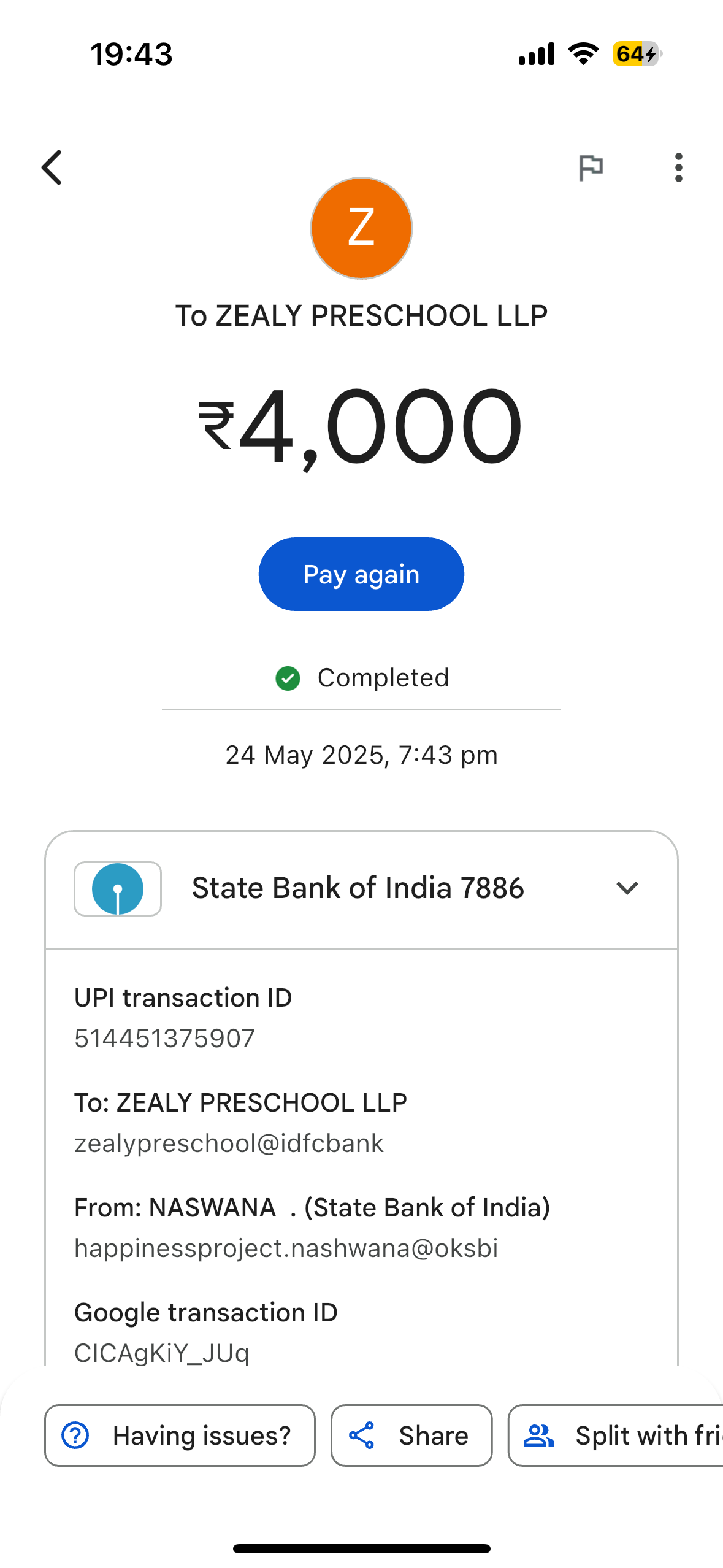Tap the flag report icon
The width and height of the screenshot is (723, 1568).
(591, 167)
